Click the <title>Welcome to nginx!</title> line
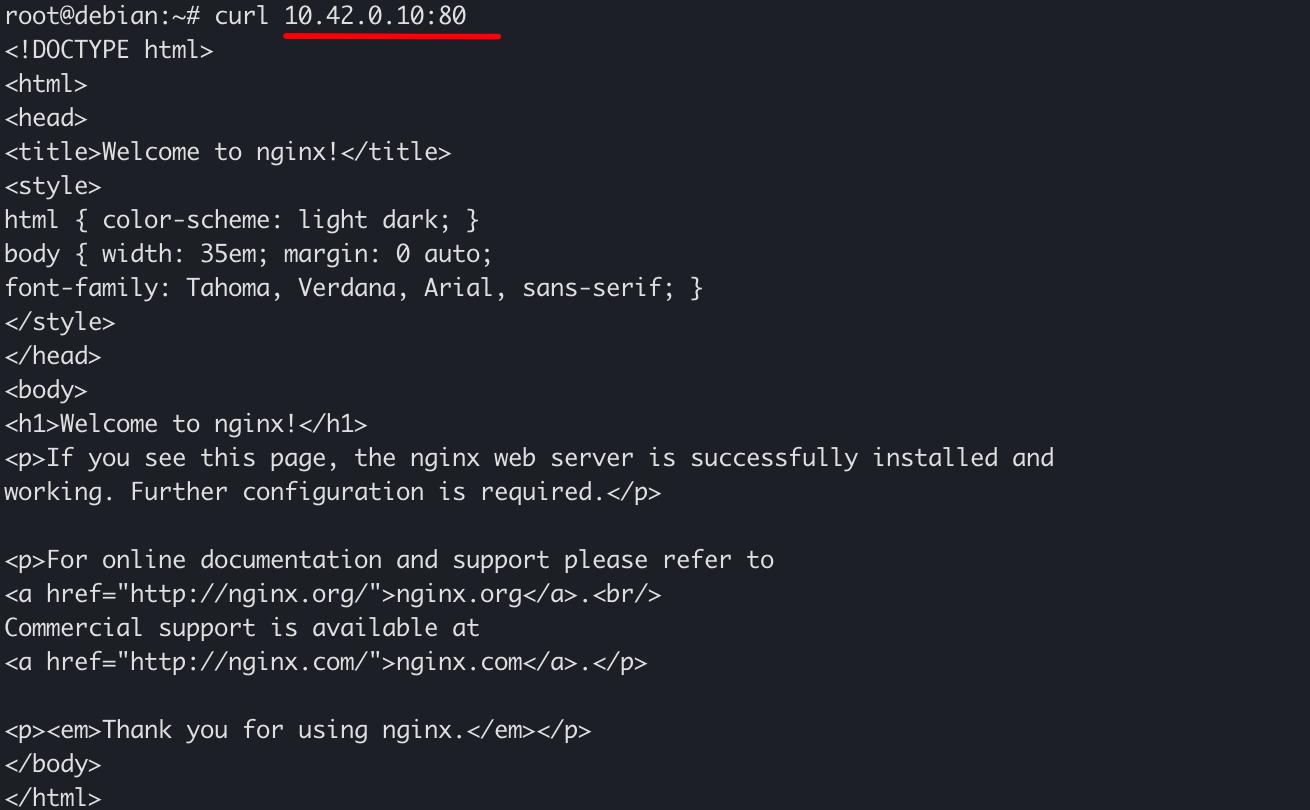The image size is (1310, 810). [x=228, y=152]
